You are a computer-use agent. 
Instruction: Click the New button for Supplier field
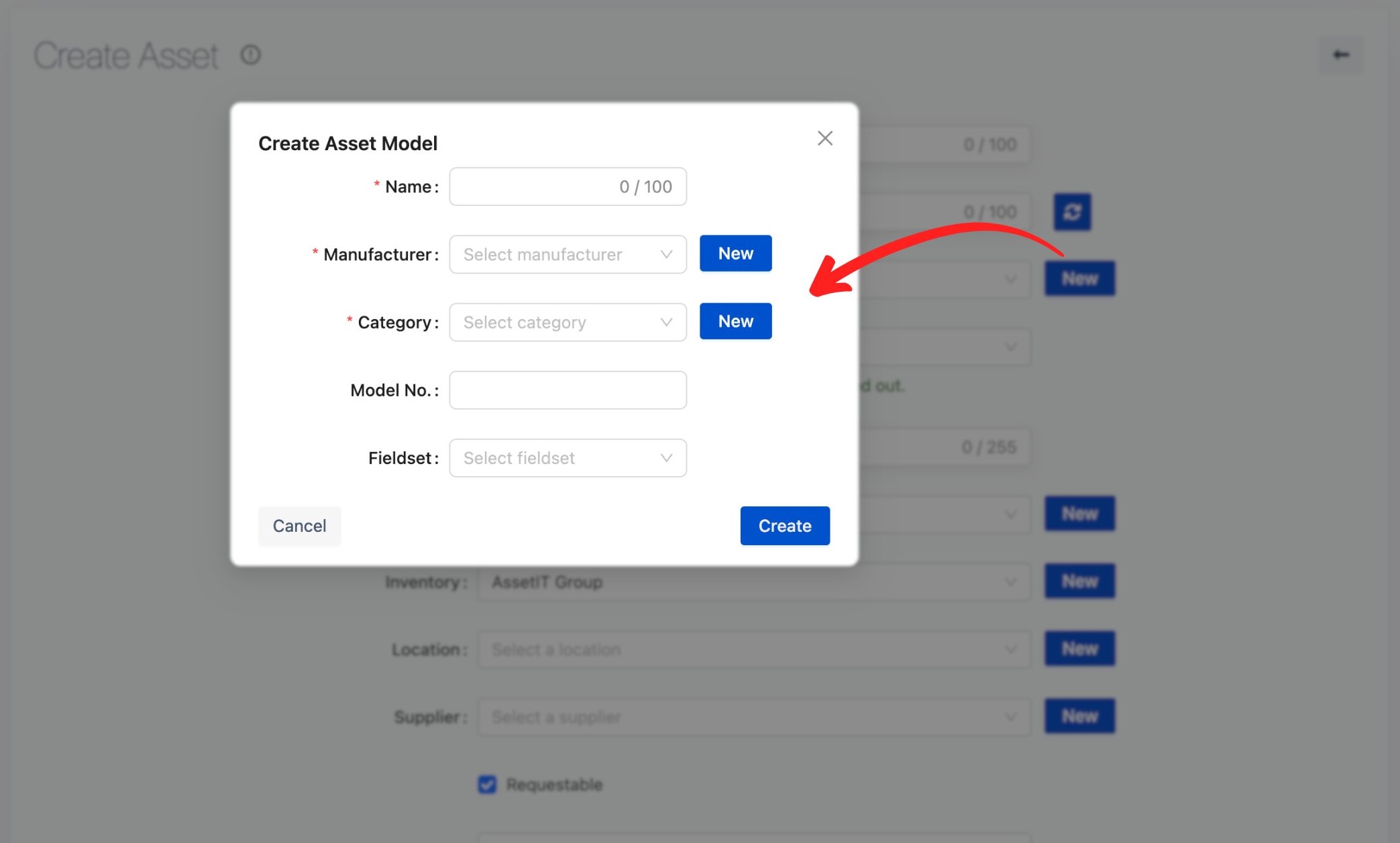[x=1080, y=715]
